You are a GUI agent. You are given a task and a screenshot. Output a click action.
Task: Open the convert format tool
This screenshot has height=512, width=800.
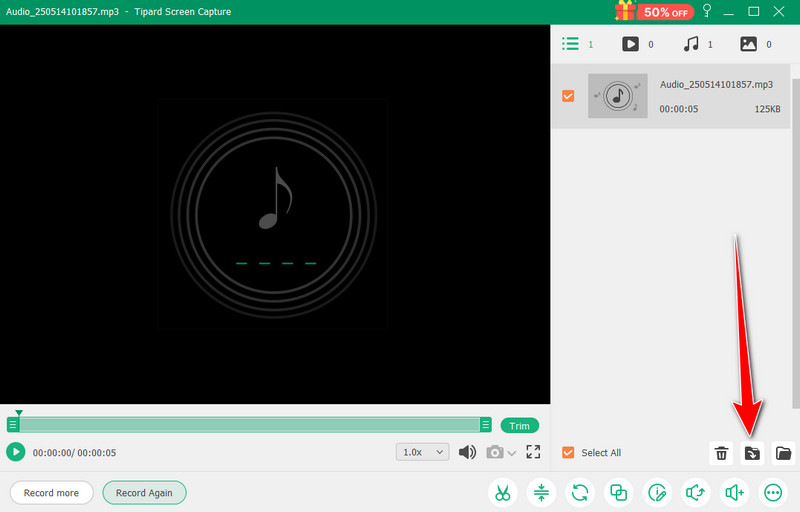(x=580, y=493)
